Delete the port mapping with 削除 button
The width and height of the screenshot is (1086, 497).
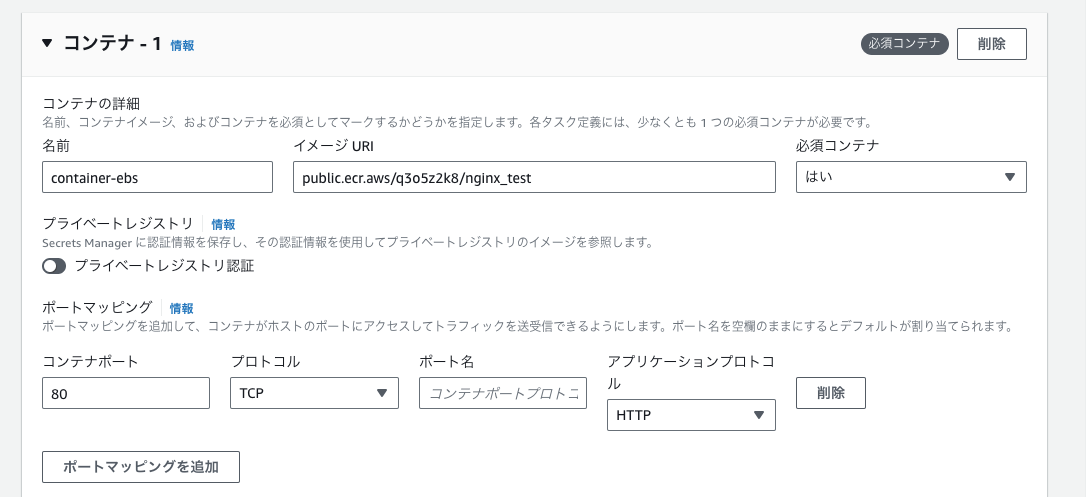[830, 393]
